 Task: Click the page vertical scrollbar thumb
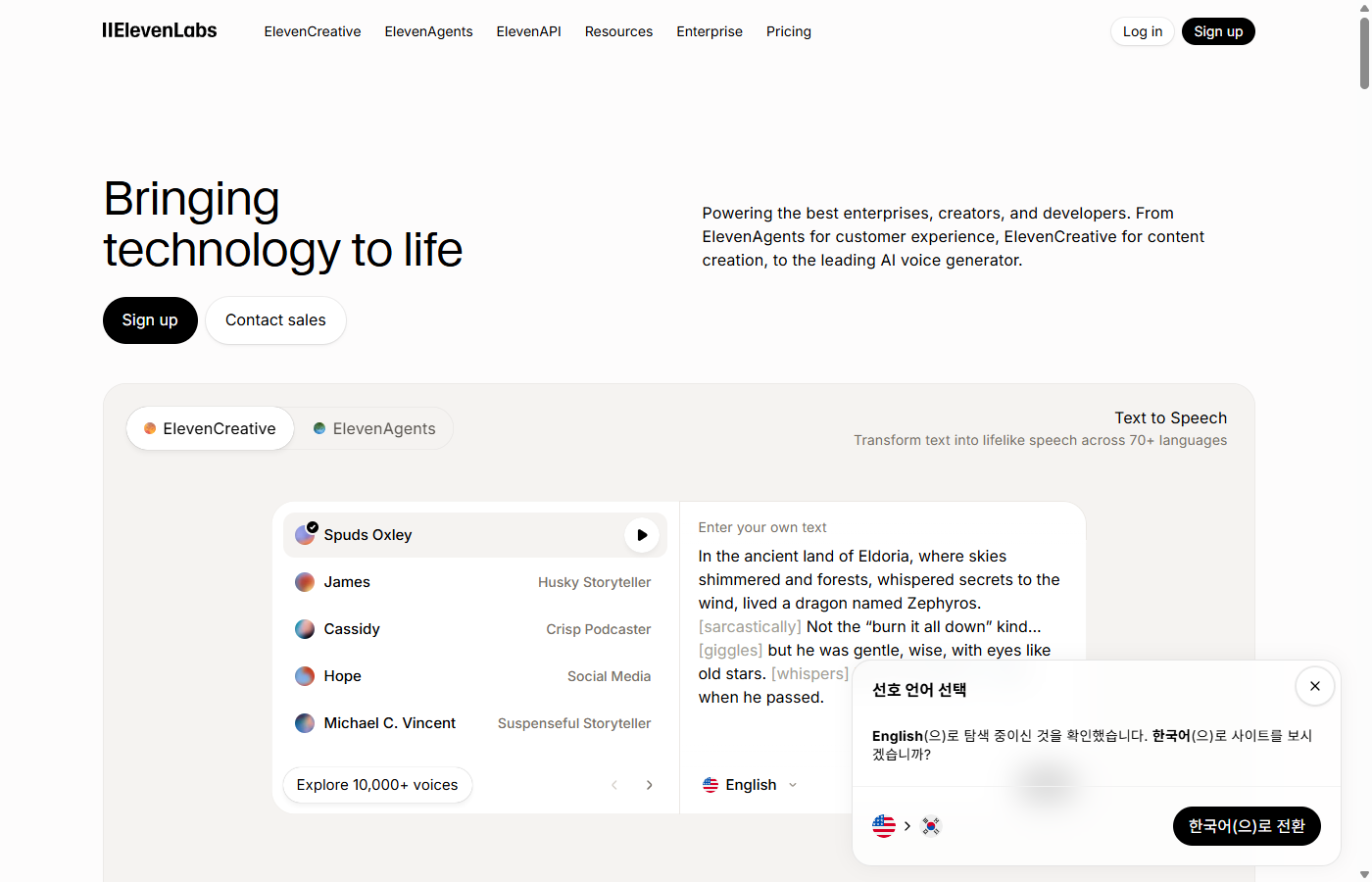[1364, 54]
